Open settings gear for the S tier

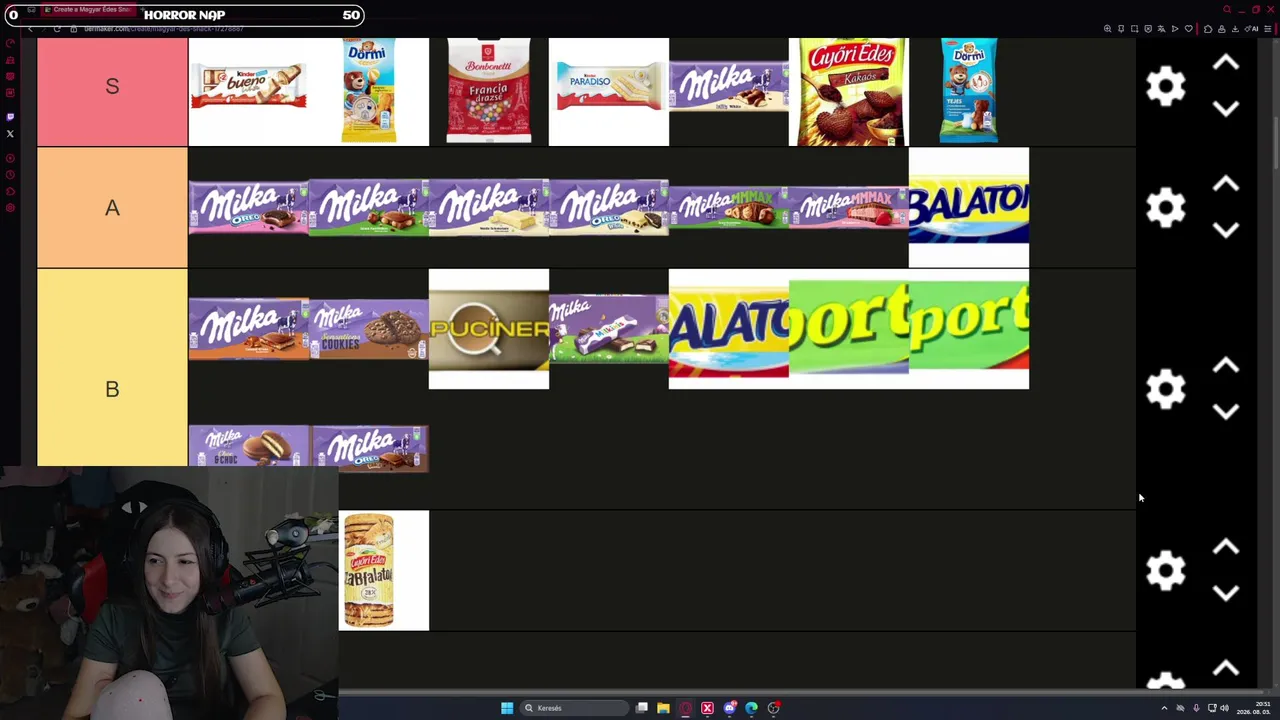pos(1165,87)
